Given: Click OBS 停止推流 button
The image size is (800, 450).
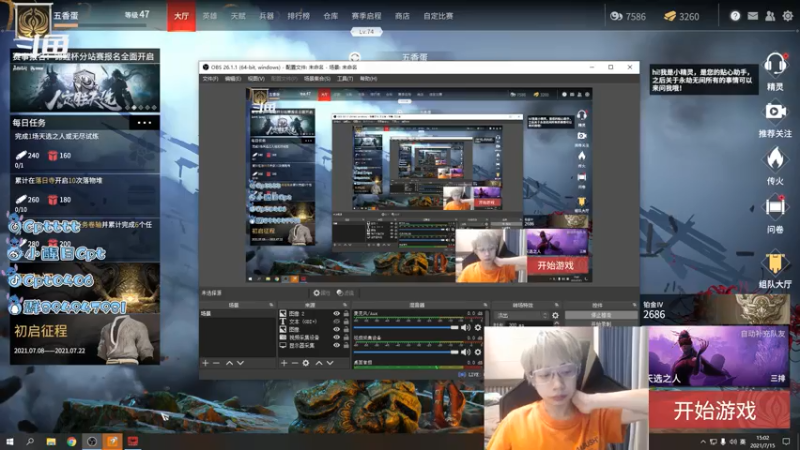Looking at the screenshot, I should (601, 315).
